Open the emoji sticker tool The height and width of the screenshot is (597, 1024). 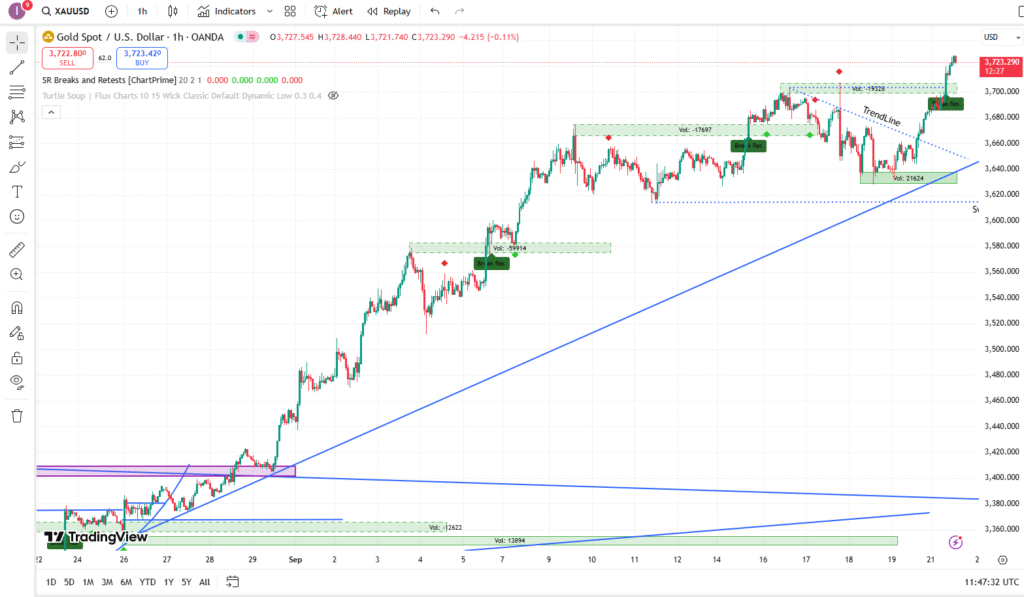[16, 216]
